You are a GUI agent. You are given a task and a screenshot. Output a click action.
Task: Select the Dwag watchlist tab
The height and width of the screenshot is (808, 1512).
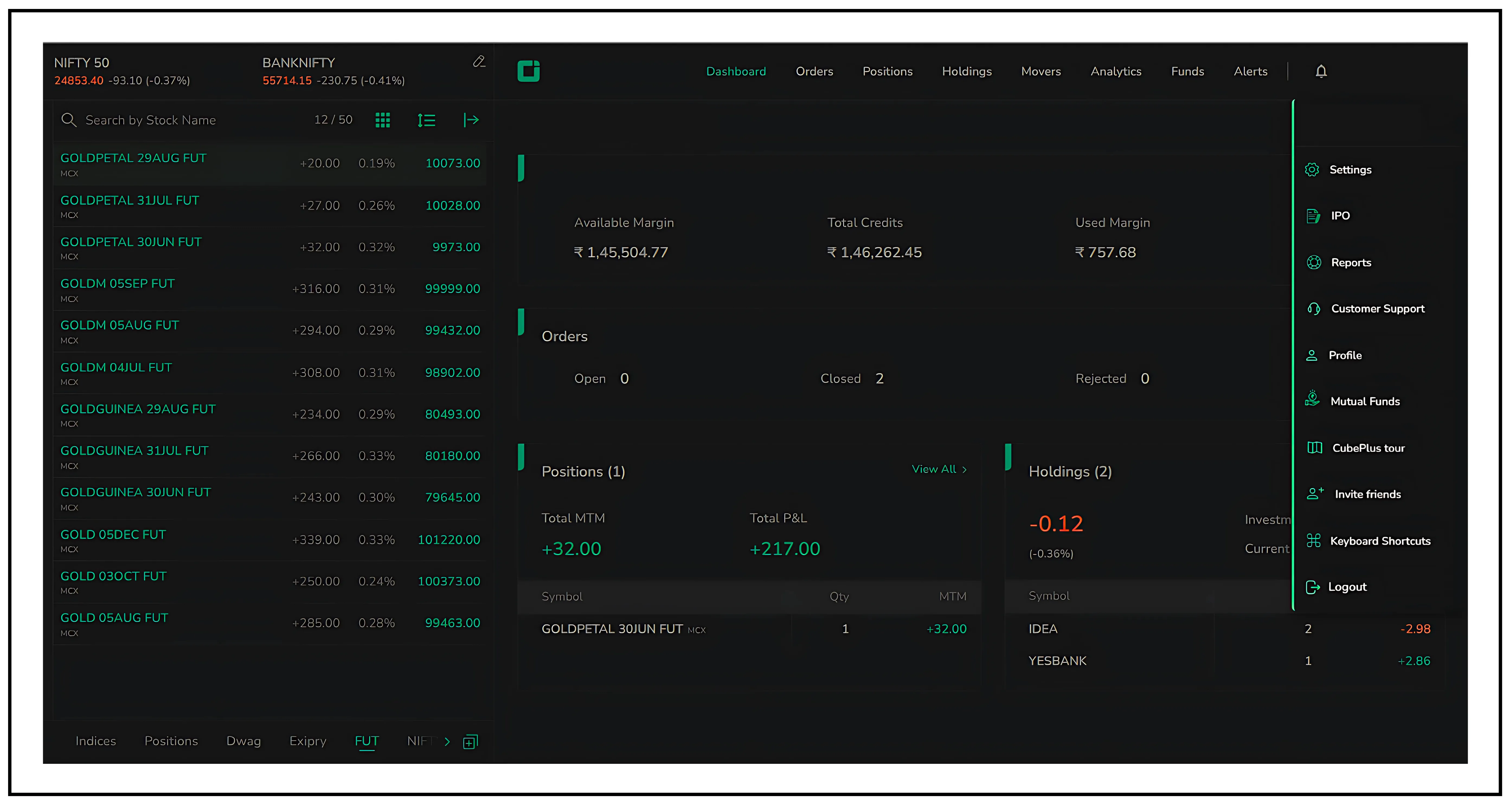[243, 741]
